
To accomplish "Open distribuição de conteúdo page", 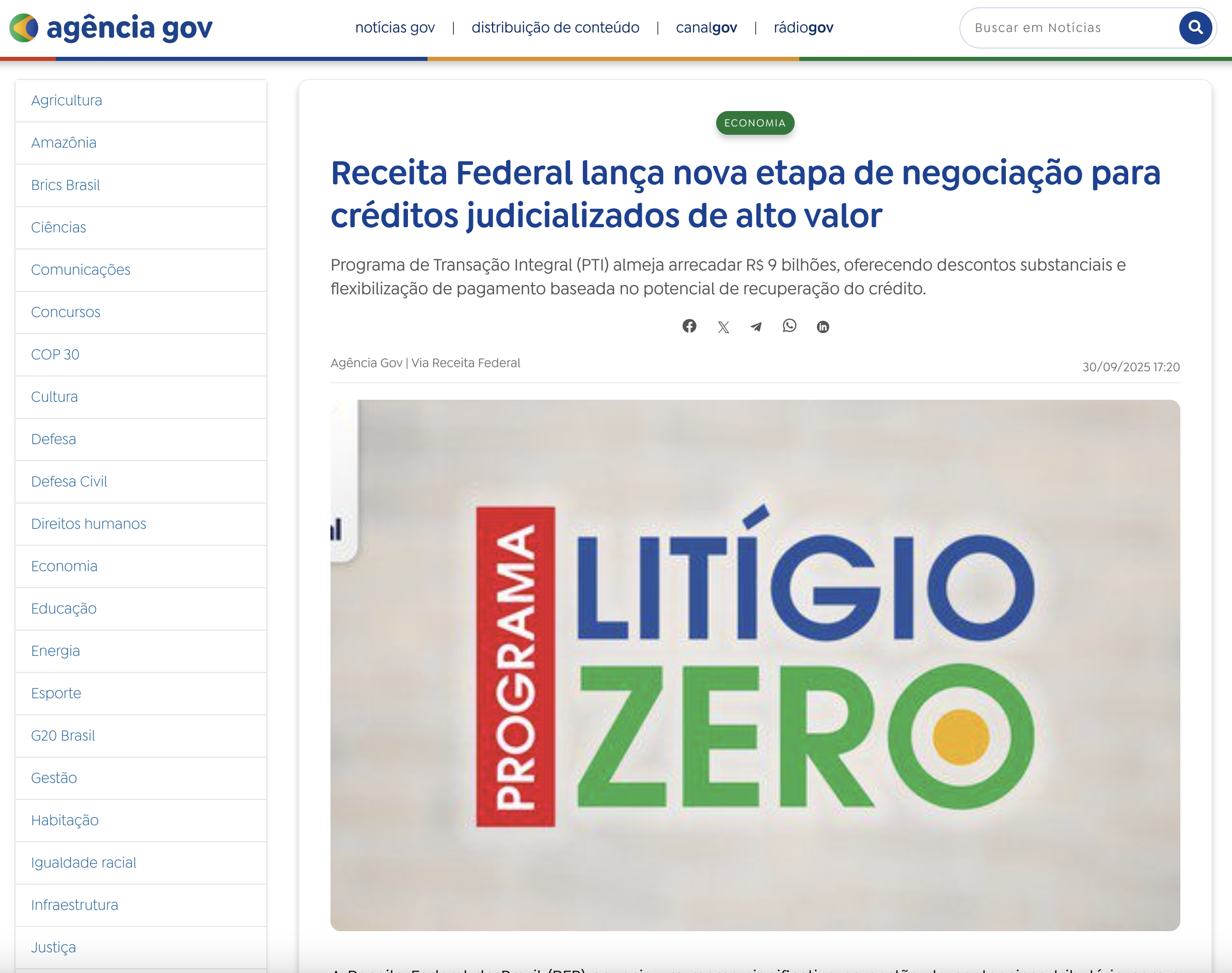I will coord(556,27).
